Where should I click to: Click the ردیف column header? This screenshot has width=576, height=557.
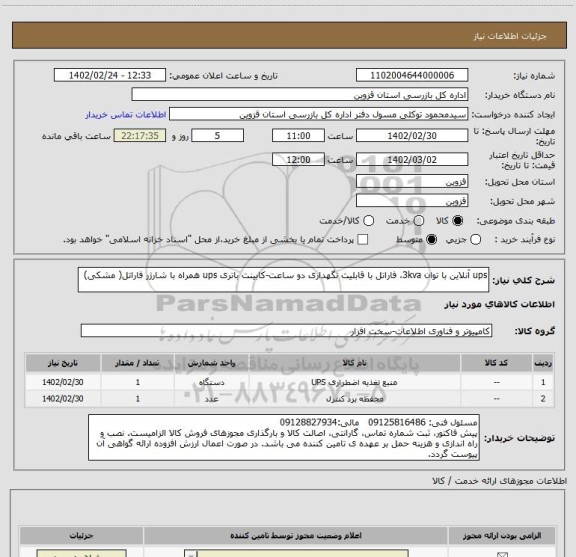click(x=543, y=363)
